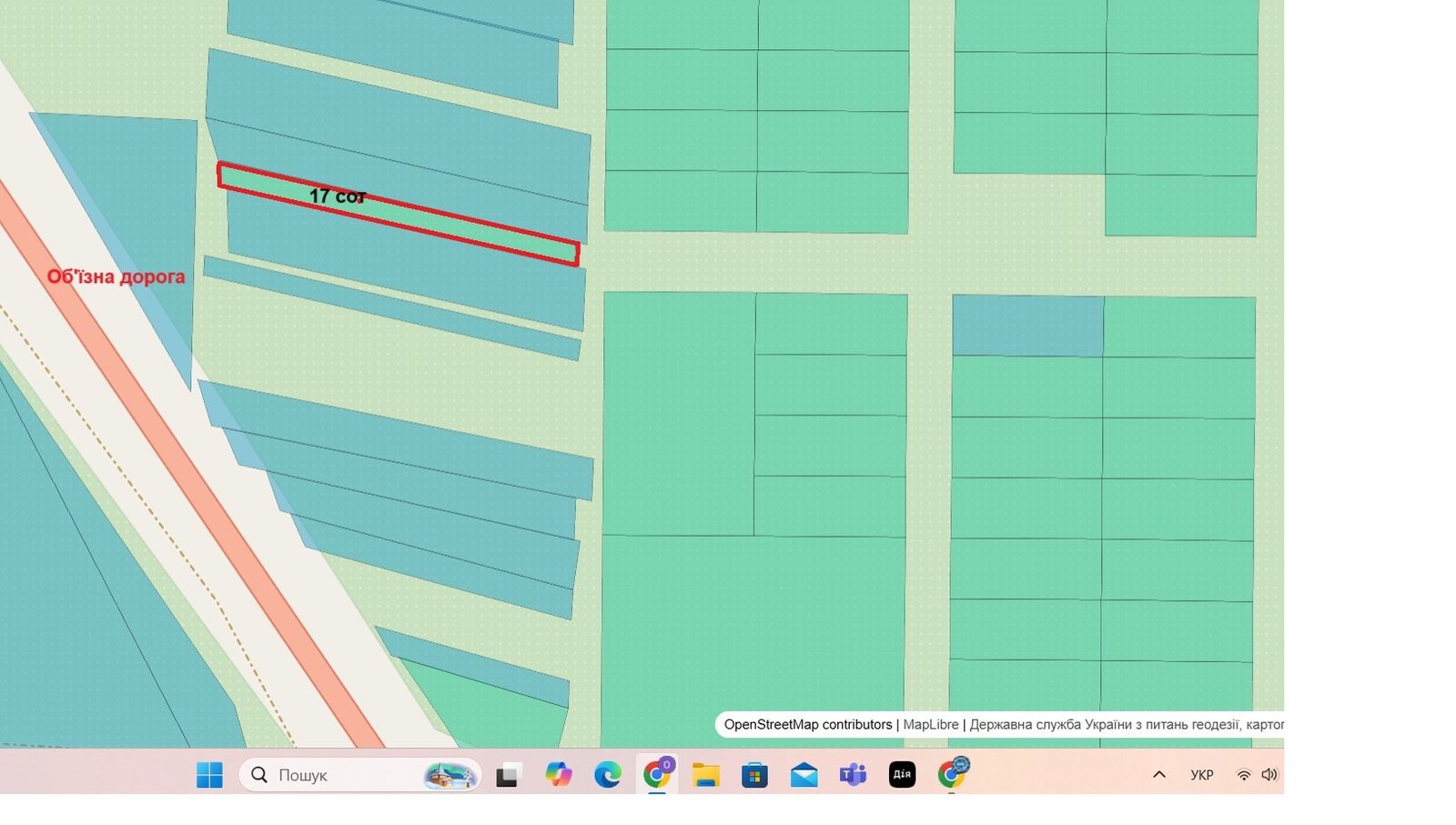Viewport: 1456px width, 825px height.
Task: Click the 17 сот label
Action: pyautogui.click(x=338, y=196)
